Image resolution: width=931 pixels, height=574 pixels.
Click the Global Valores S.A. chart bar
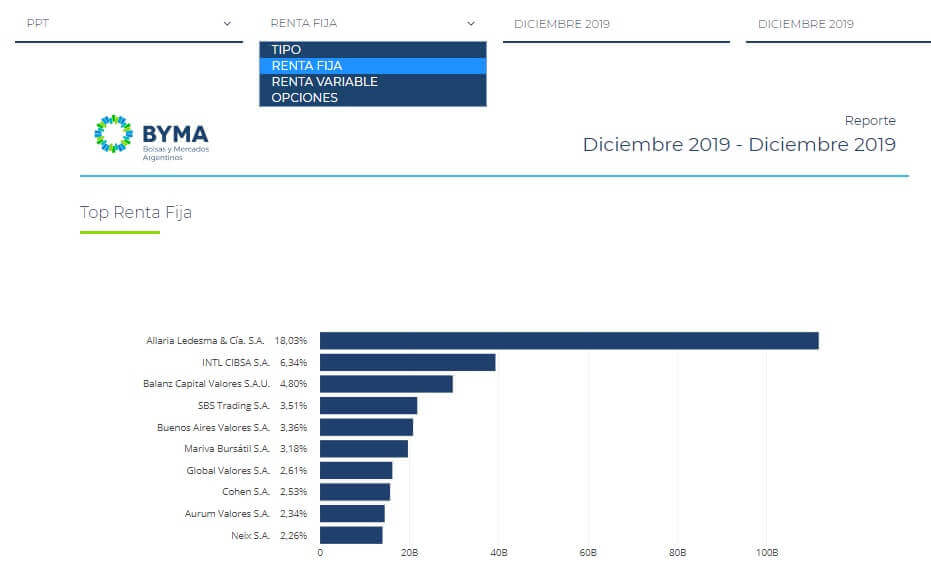coord(356,471)
